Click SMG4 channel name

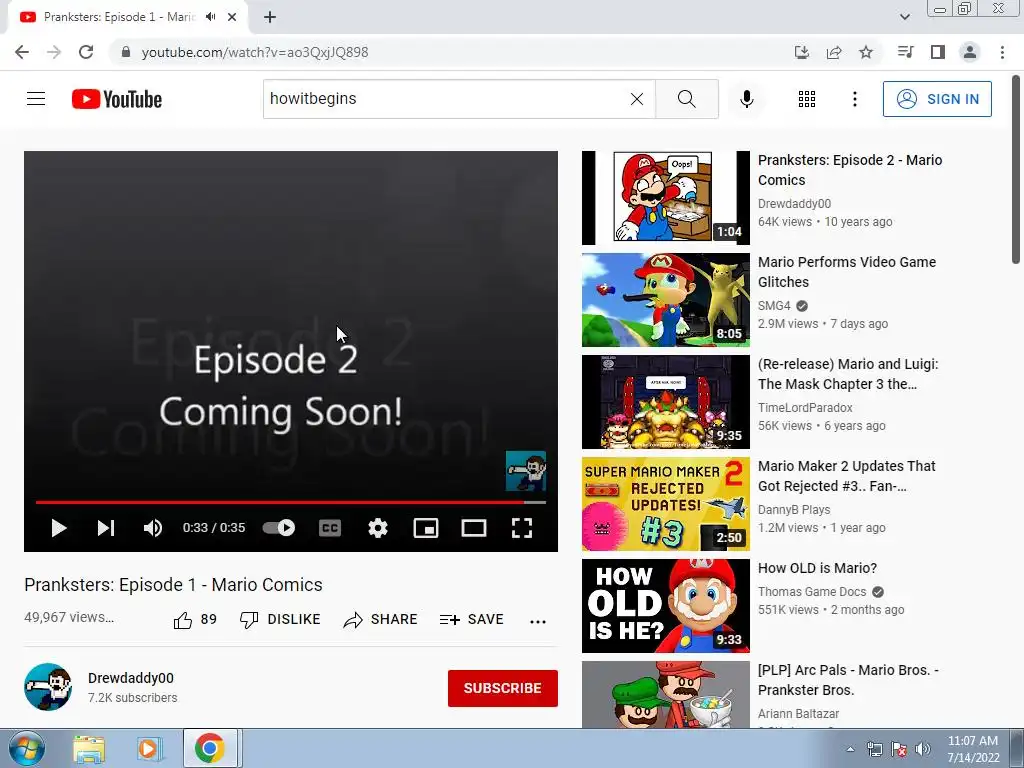pos(774,306)
